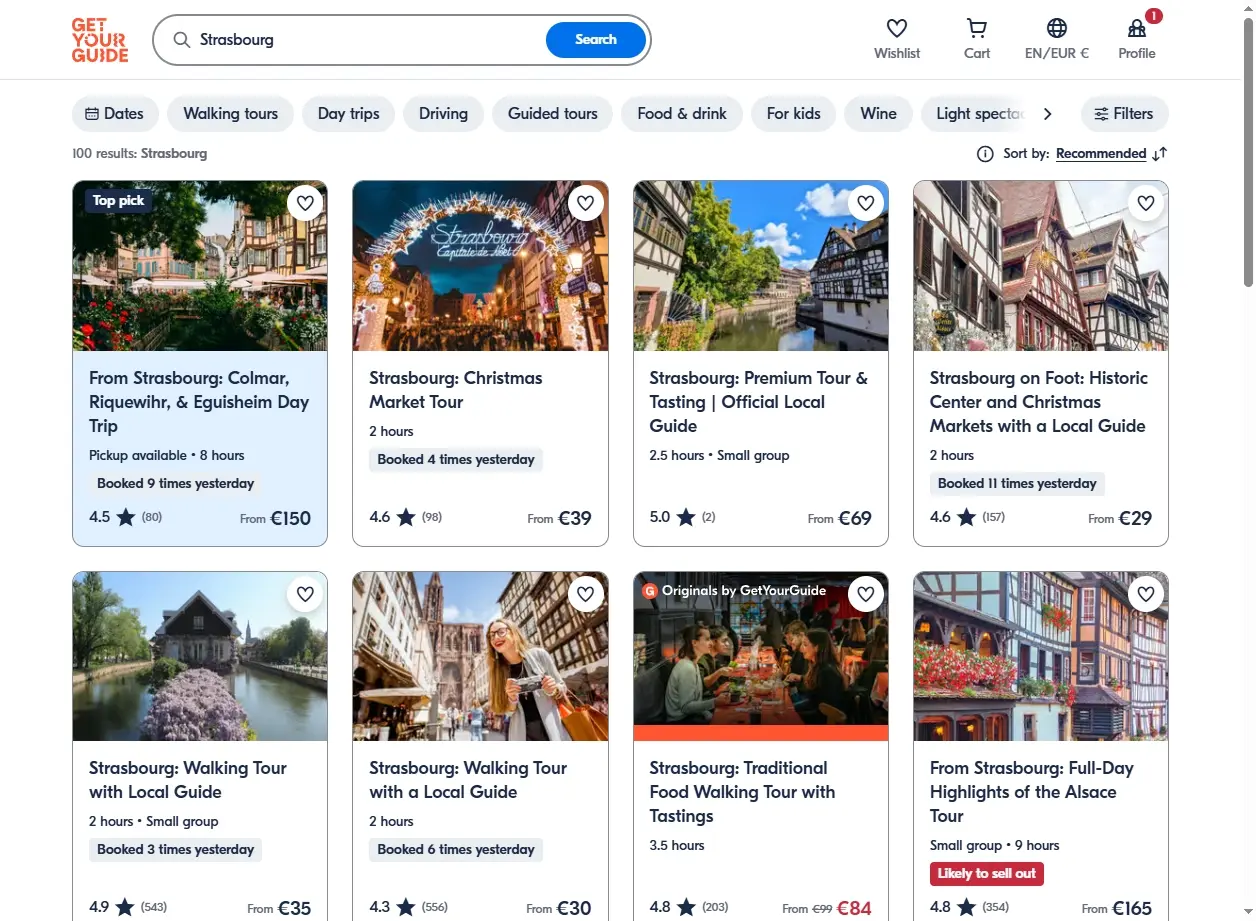The width and height of the screenshot is (1256, 921).
Task: Click the 100 results: Strasbourg text
Action: (x=140, y=154)
